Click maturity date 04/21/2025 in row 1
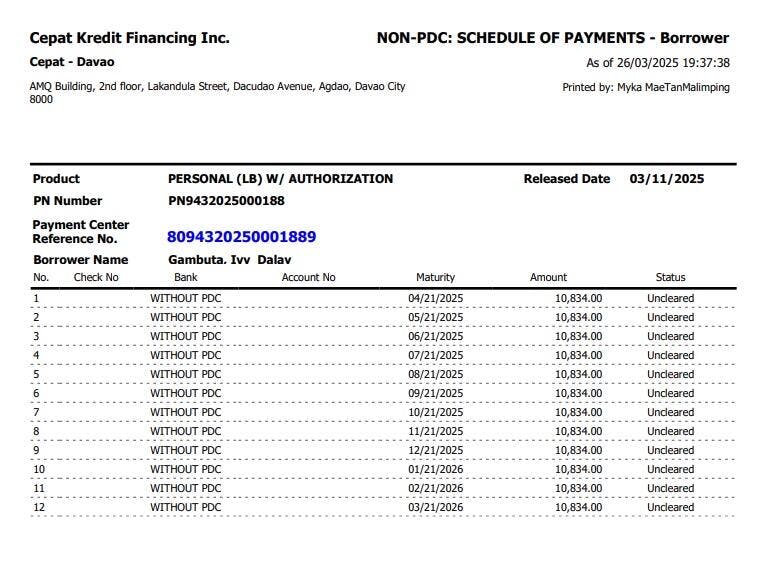The image size is (766, 580). pos(436,298)
